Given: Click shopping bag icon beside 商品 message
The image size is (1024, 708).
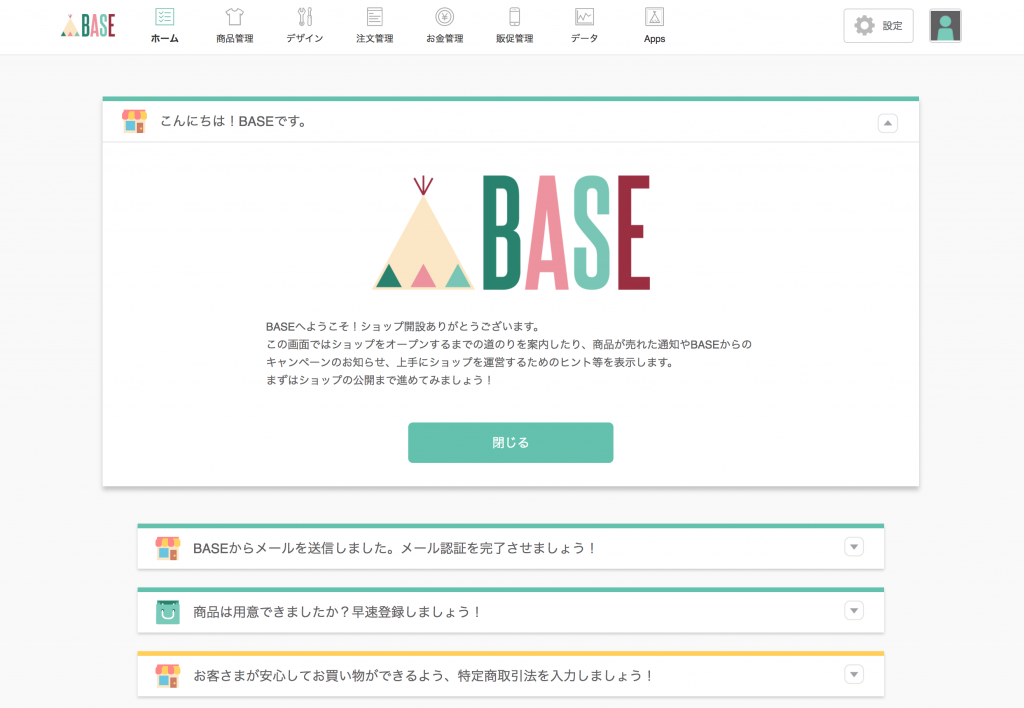Looking at the screenshot, I should (x=168, y=612).
